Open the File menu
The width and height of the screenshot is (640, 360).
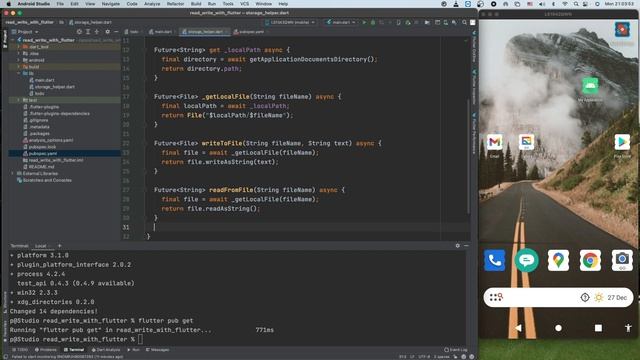[x=60, y=4]
